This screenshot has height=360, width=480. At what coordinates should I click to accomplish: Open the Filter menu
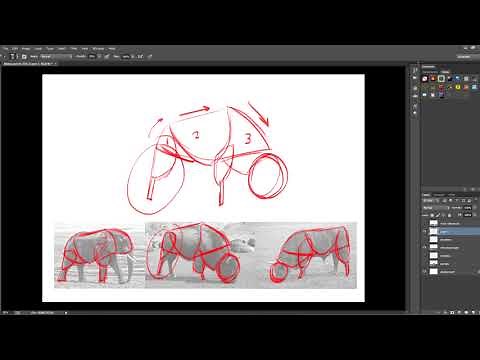click(x=74, y=48)
